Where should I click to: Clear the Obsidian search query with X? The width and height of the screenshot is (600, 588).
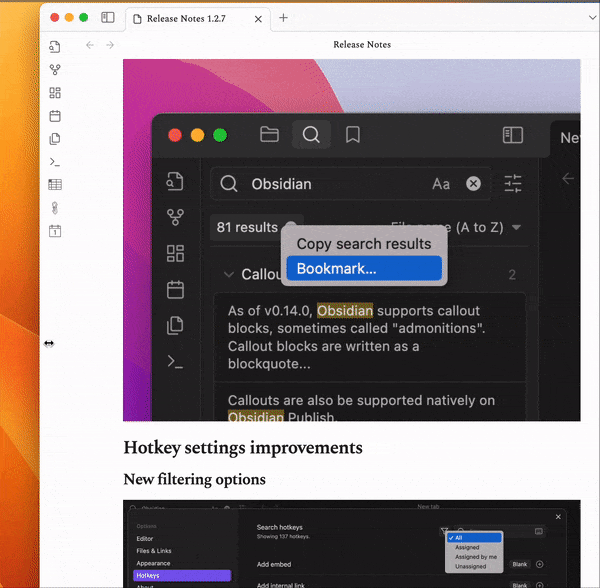tap(473, 184)
